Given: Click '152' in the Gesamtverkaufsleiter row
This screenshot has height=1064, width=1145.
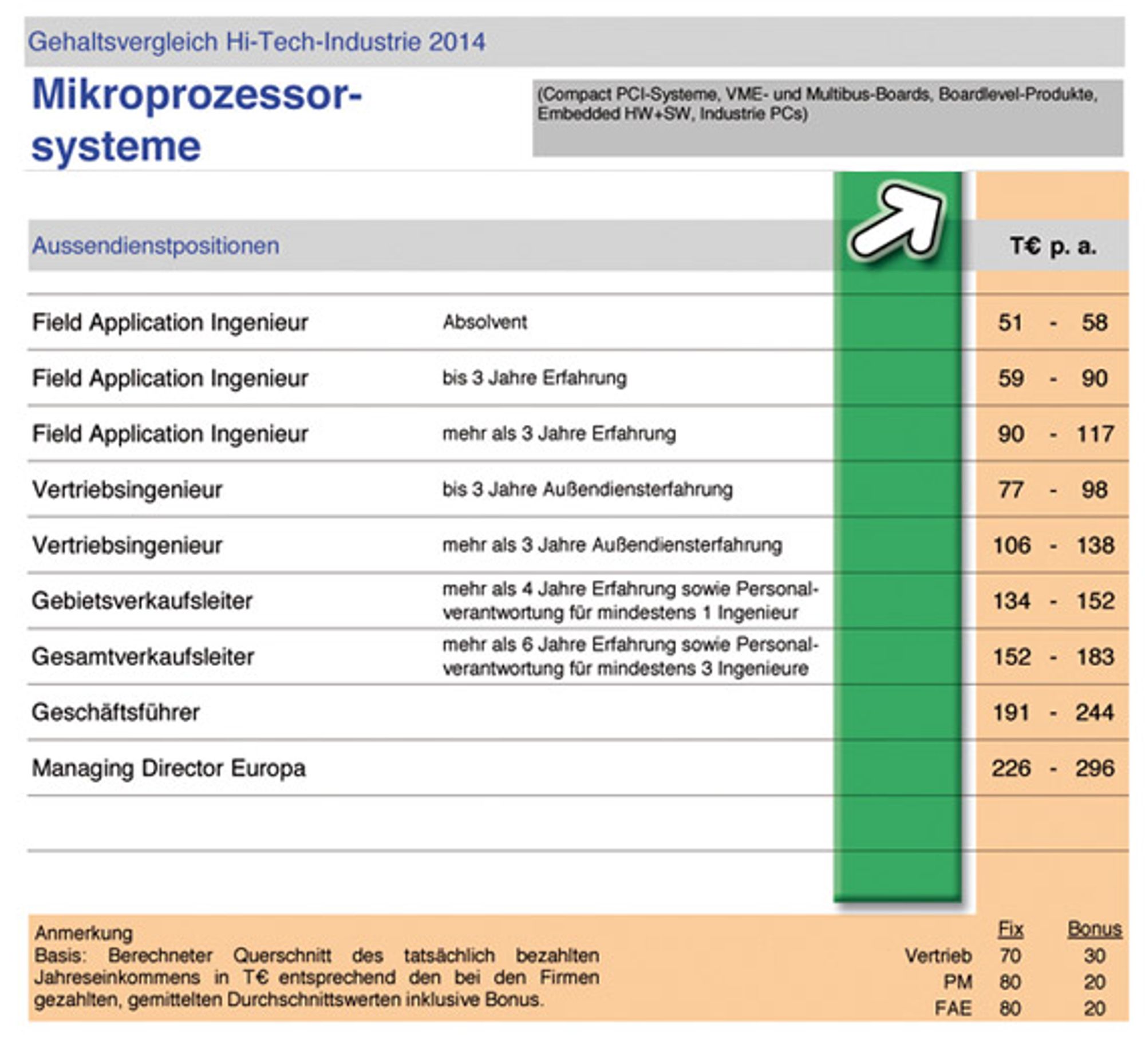Looking at the screenshot, I should [x=1012, y=657].
